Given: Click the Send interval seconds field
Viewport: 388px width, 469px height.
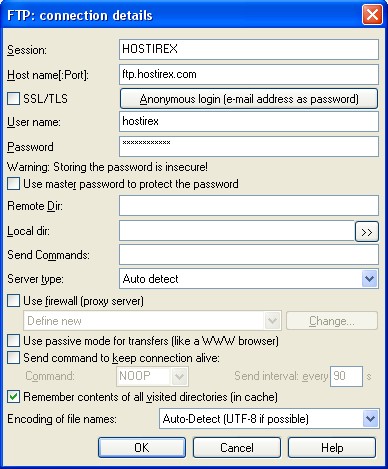Looking at the screenshot, I should 346,376.
